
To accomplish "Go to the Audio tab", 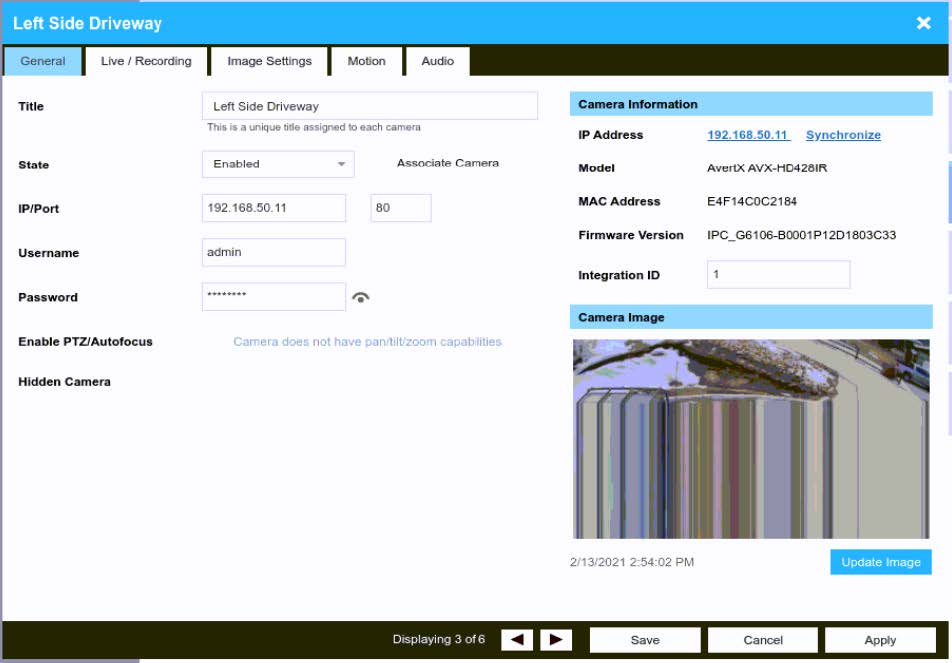I will [x=437, y=61].
